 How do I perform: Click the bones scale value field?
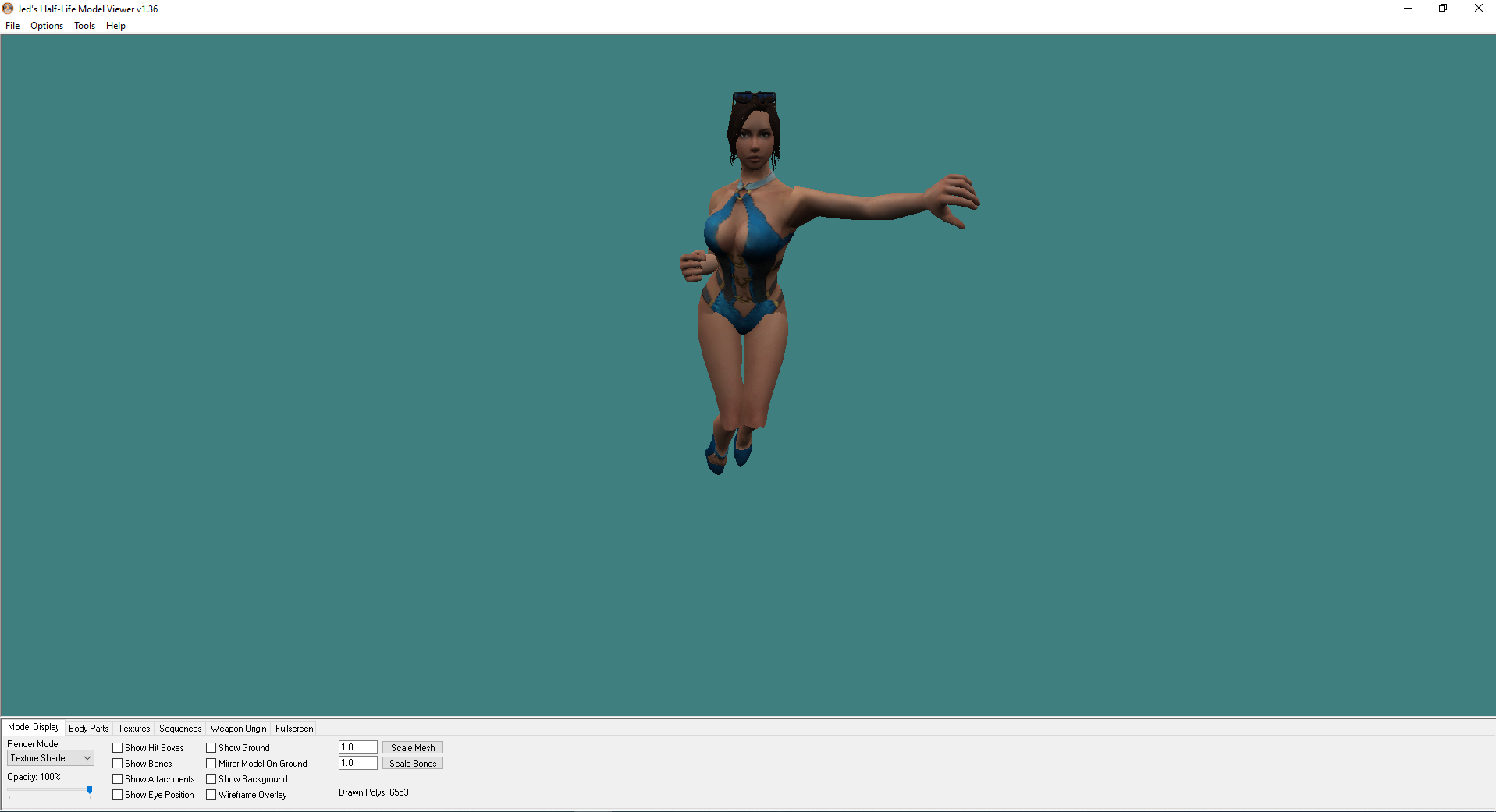click(358, 763)
